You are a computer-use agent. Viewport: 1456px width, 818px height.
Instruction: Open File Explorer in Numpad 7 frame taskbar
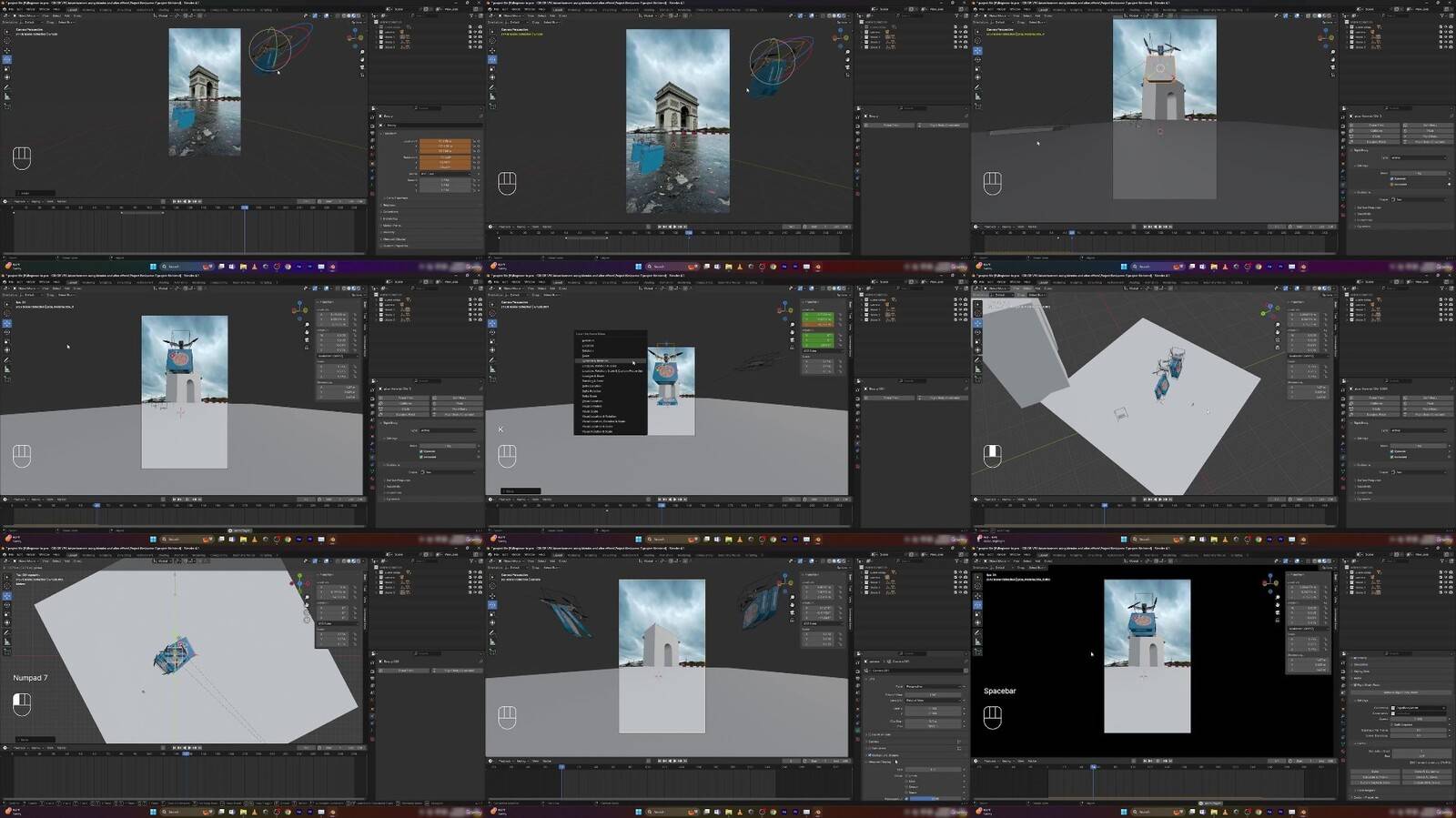(243, 812)
